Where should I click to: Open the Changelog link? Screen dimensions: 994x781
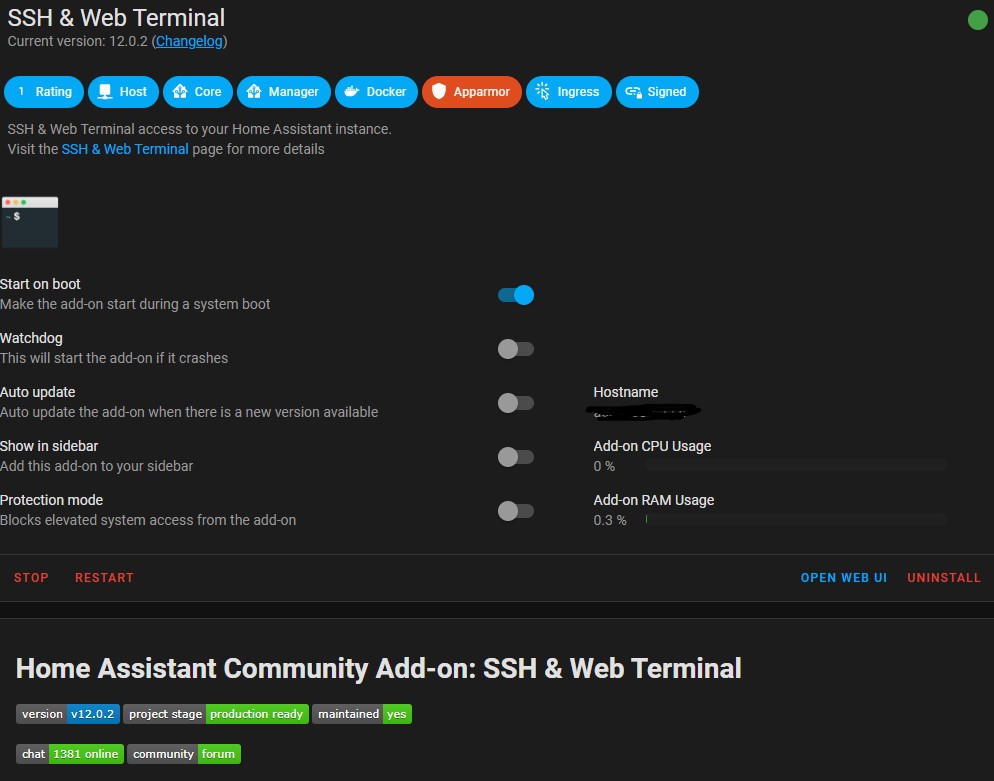189,41
